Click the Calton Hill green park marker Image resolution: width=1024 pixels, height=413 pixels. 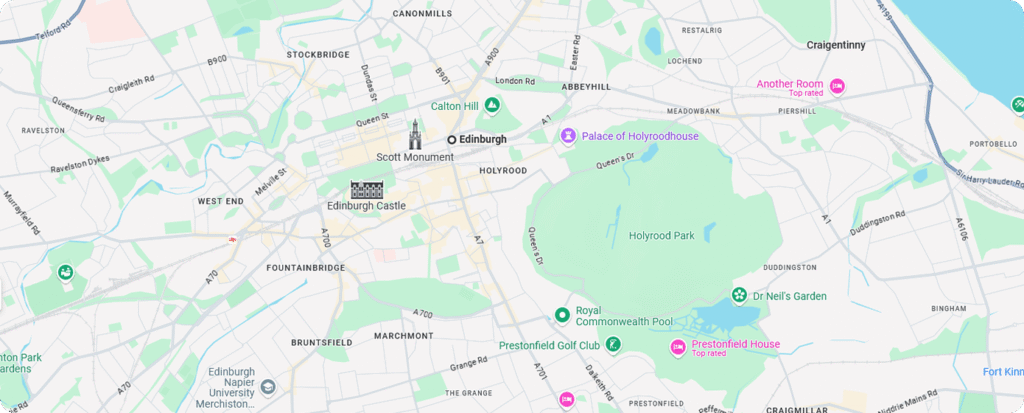tap(492, 105)
